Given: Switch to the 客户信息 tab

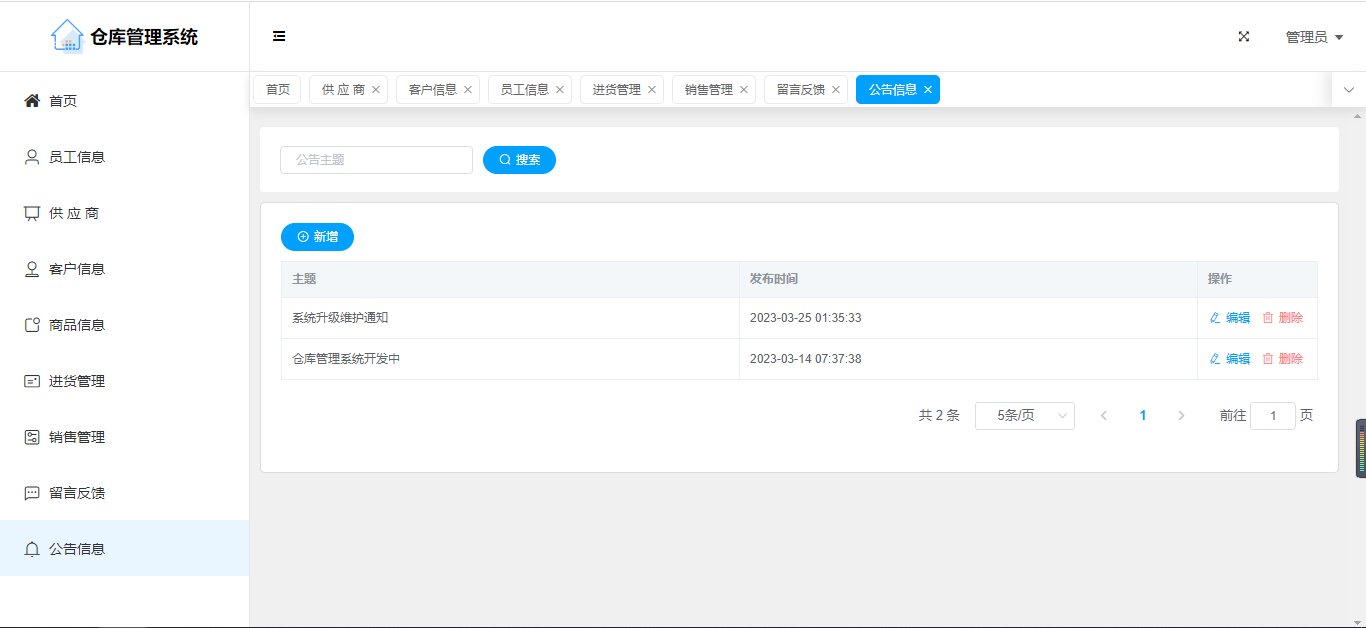Looking at the screenshot, I should coord(432,90).
